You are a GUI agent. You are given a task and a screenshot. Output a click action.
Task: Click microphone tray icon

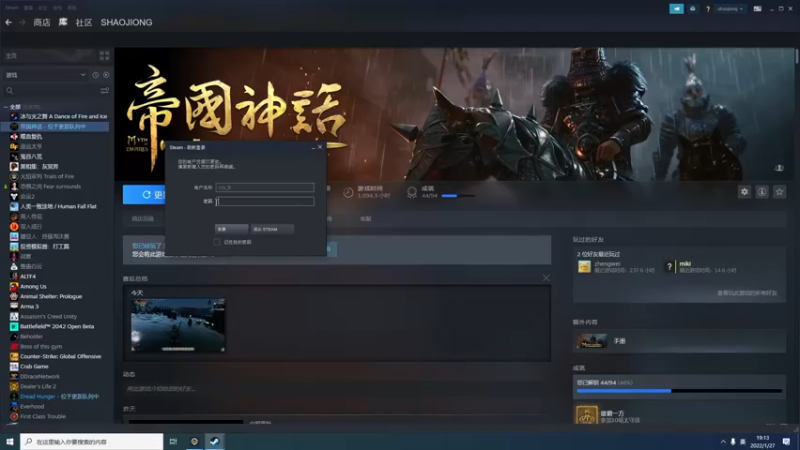click(733, 441)
